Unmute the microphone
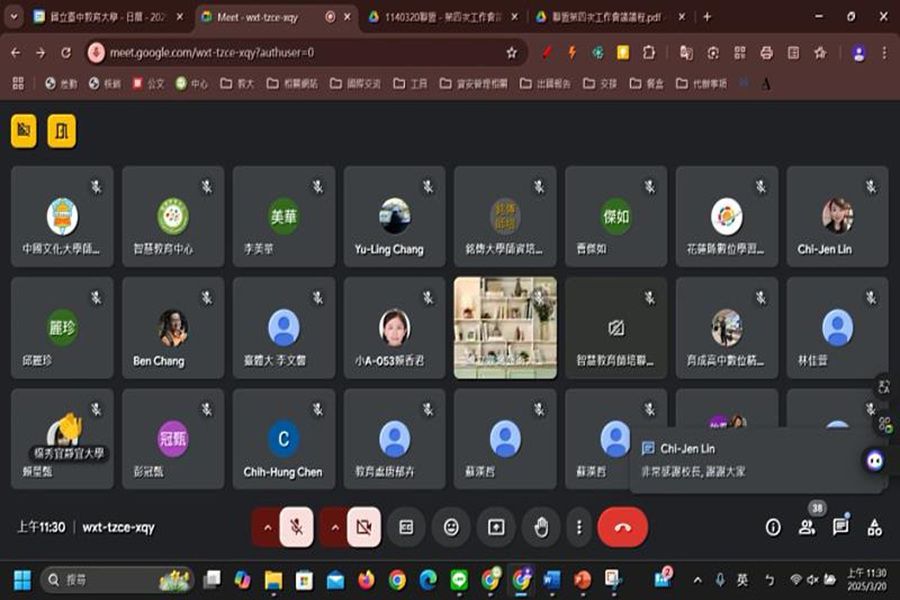 click(296, 527)
